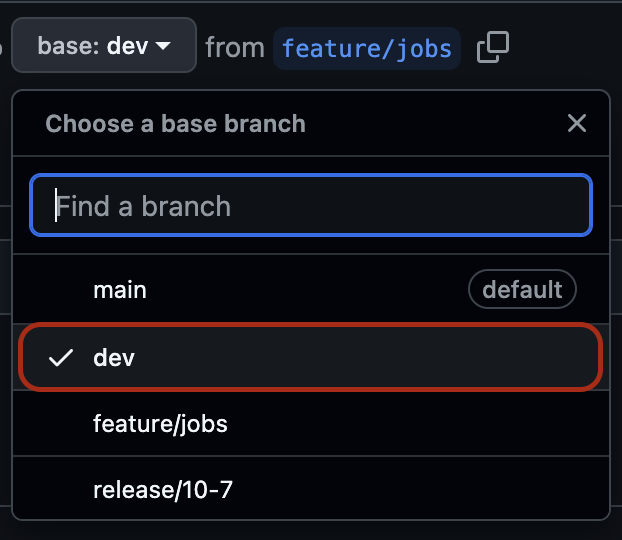Click the checkmark beside dev

[x=61, y=358]
